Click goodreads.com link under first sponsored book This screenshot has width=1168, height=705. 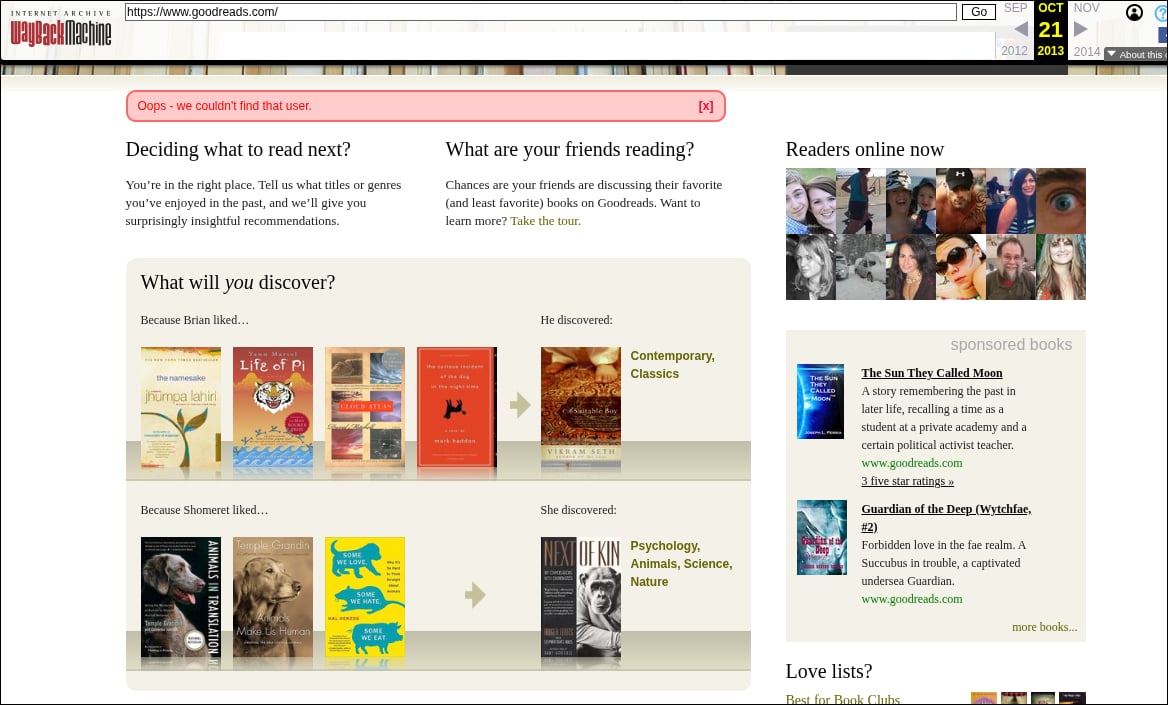pos(912,463)
